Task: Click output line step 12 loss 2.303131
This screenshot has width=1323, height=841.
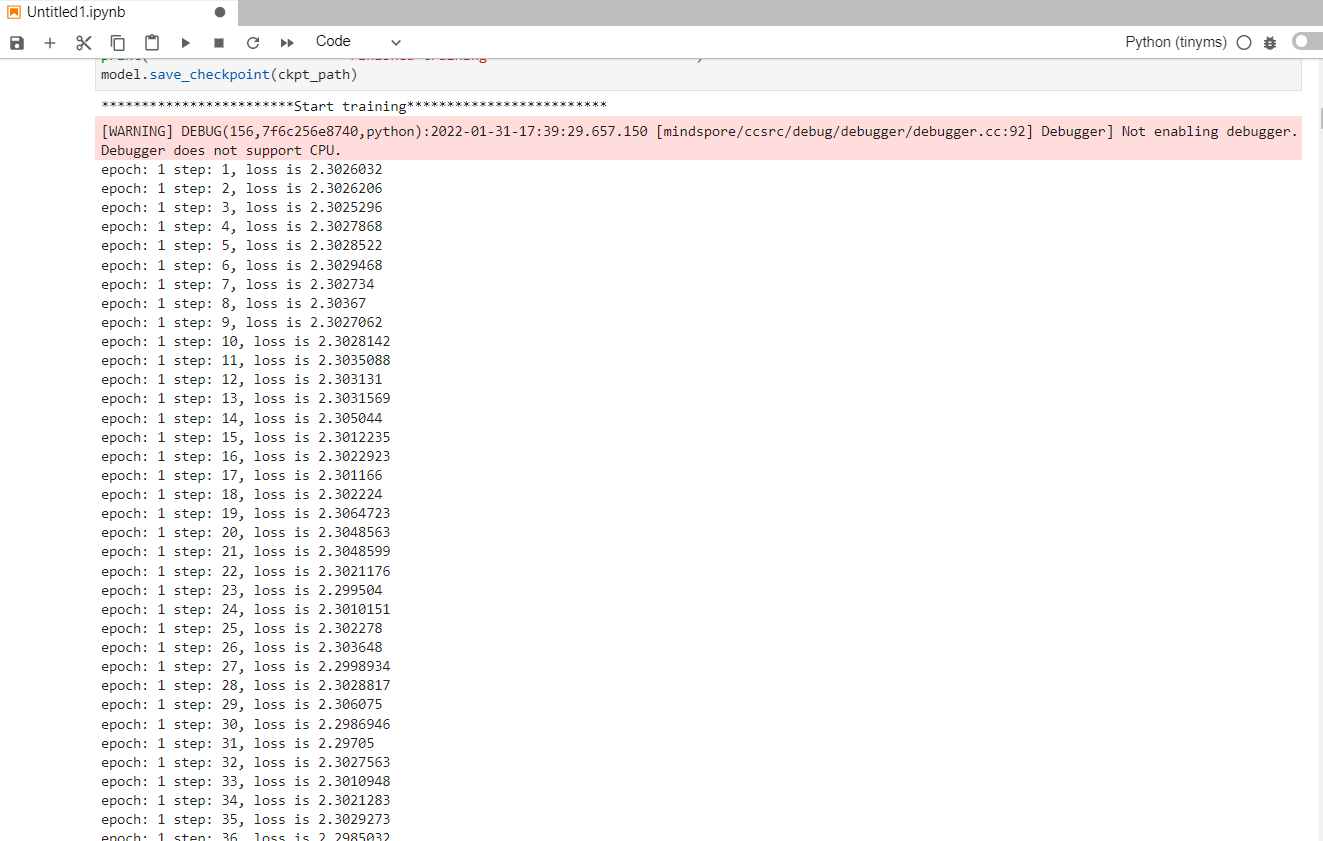Action: click(x=241, y=379)
